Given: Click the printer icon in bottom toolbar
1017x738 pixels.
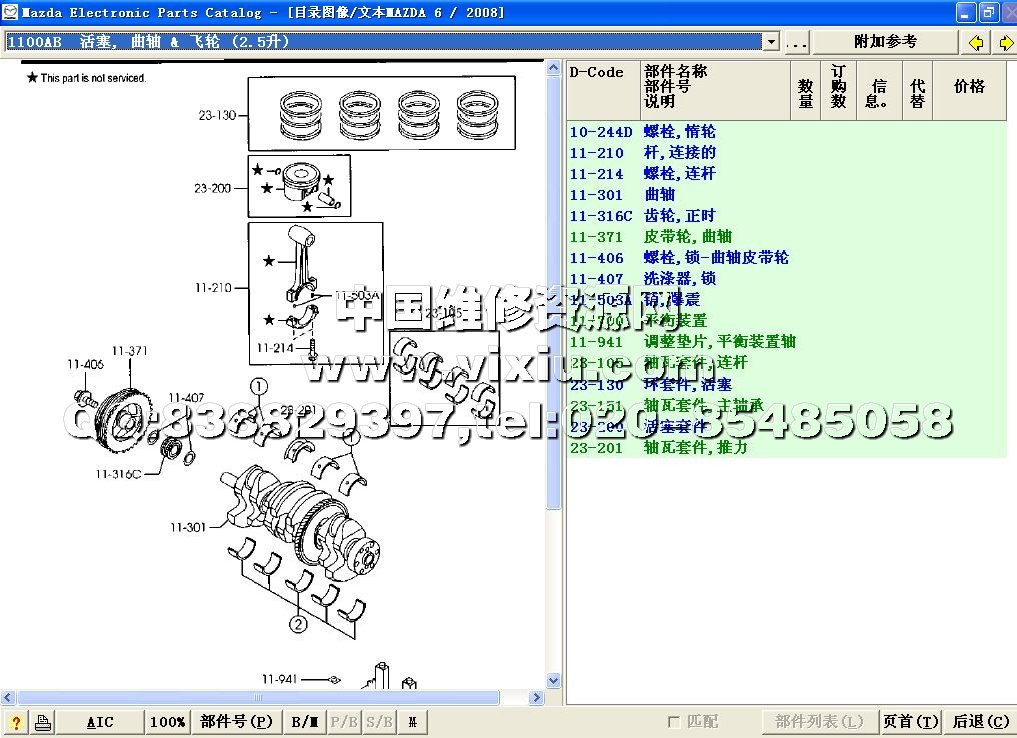Looking at the screenshot, I should point(42,722).
